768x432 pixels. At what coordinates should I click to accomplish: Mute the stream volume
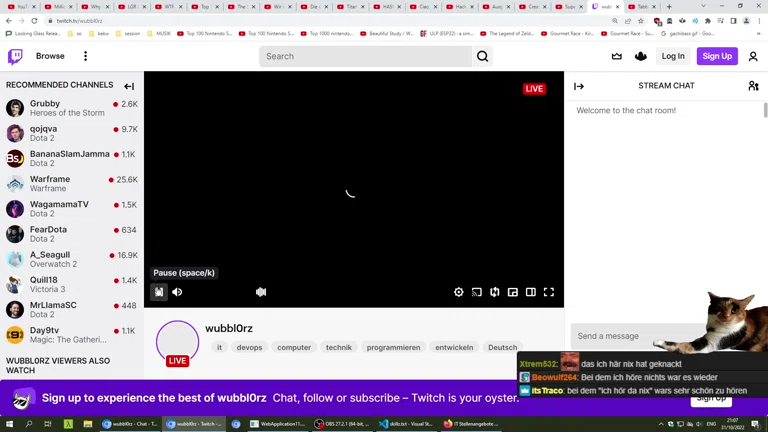[x=177, y=292]
